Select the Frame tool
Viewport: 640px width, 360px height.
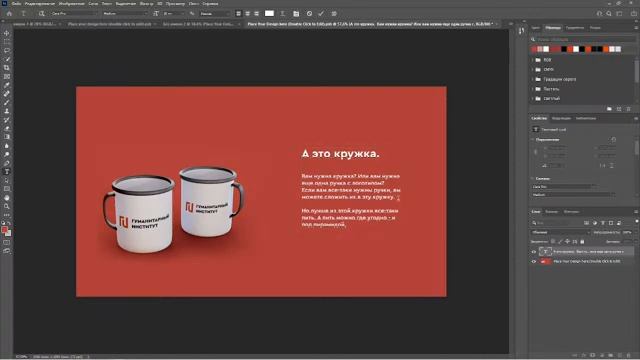coord(7,76)
